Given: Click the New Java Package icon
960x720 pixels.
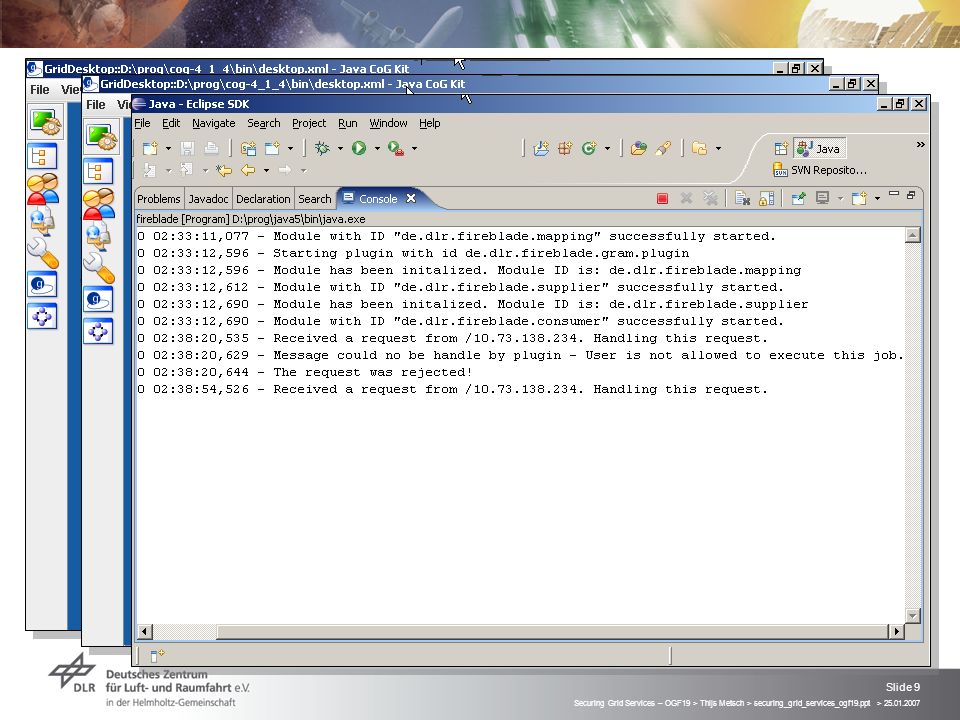Looking at the screenshot, I should (x=564, y=148).
